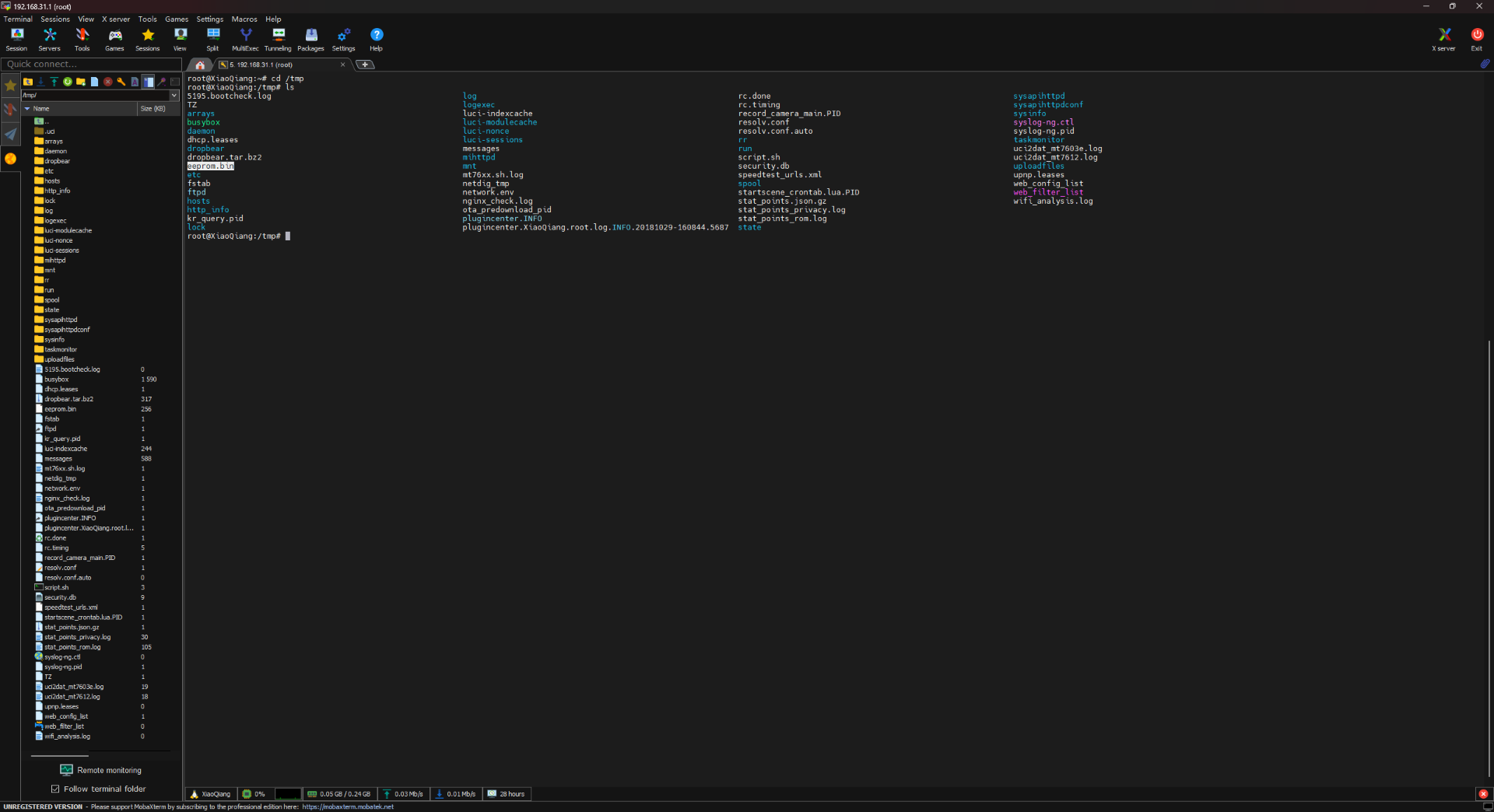
Task: Click the terminal icon in SFTP toolbar
Action: 175,82
